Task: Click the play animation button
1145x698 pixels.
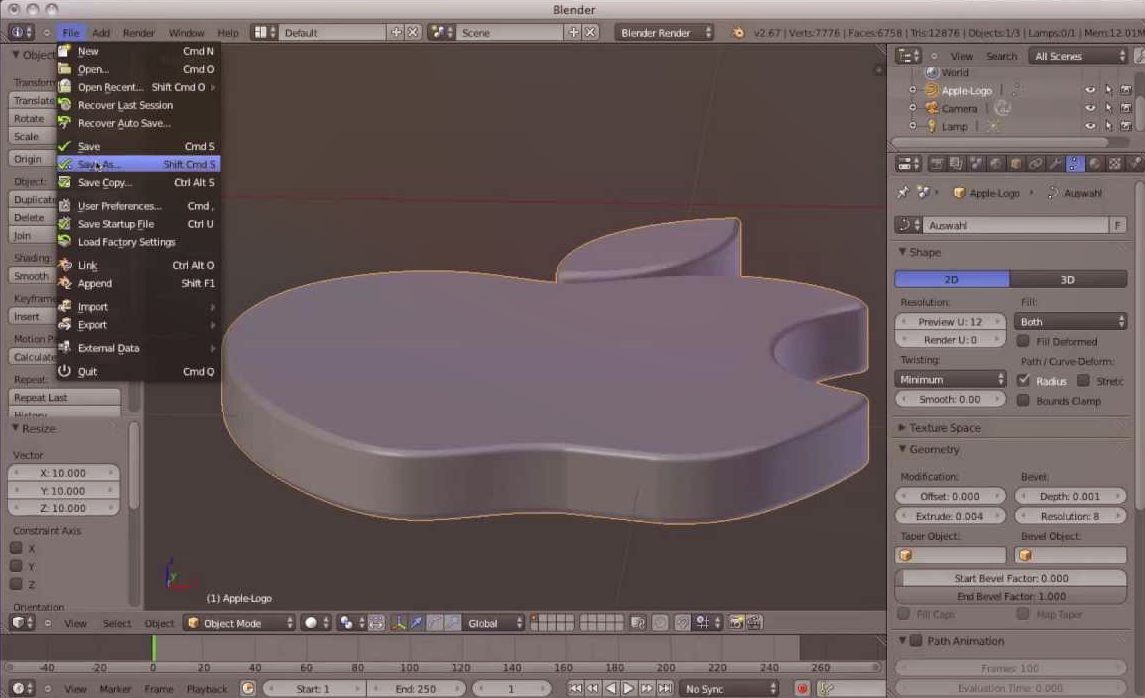Action: [x=628, y=689]
